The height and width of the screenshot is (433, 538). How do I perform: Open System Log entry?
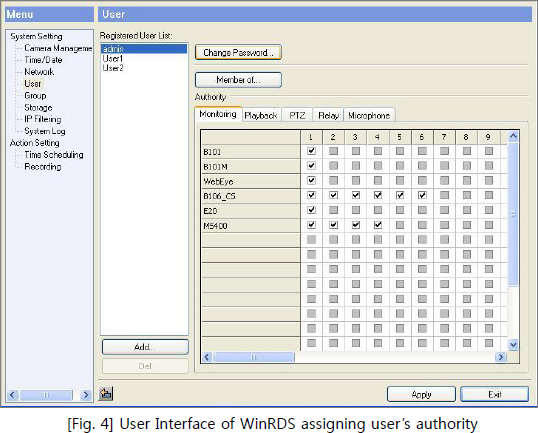[45, 131]
